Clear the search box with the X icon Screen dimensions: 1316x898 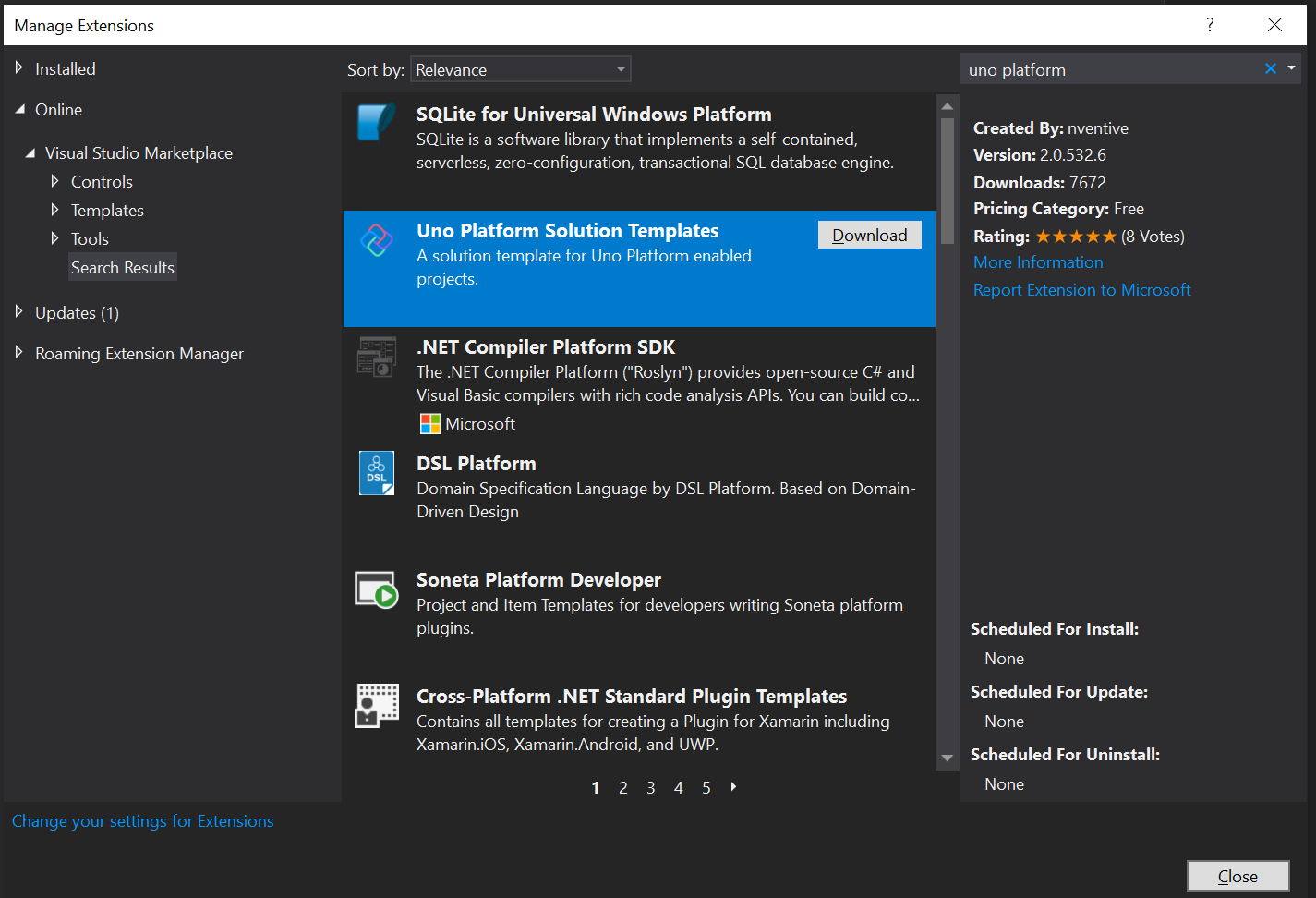(x=1271, y=68)
